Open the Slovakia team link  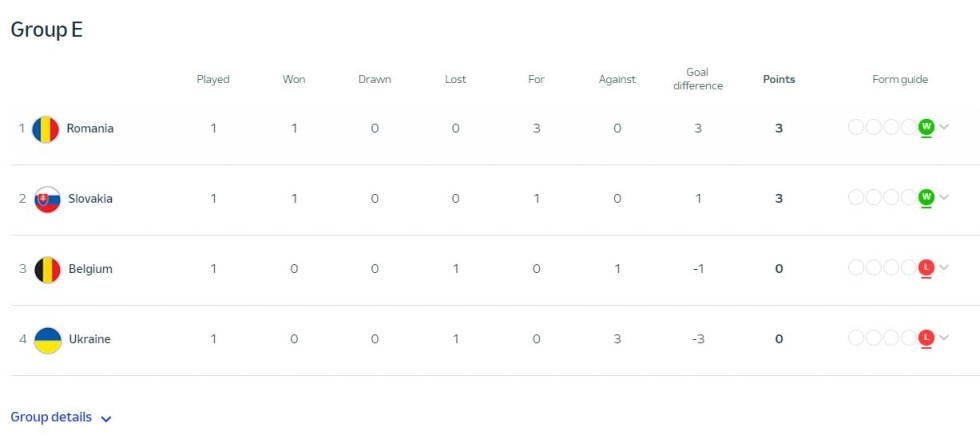click(91, 199)
